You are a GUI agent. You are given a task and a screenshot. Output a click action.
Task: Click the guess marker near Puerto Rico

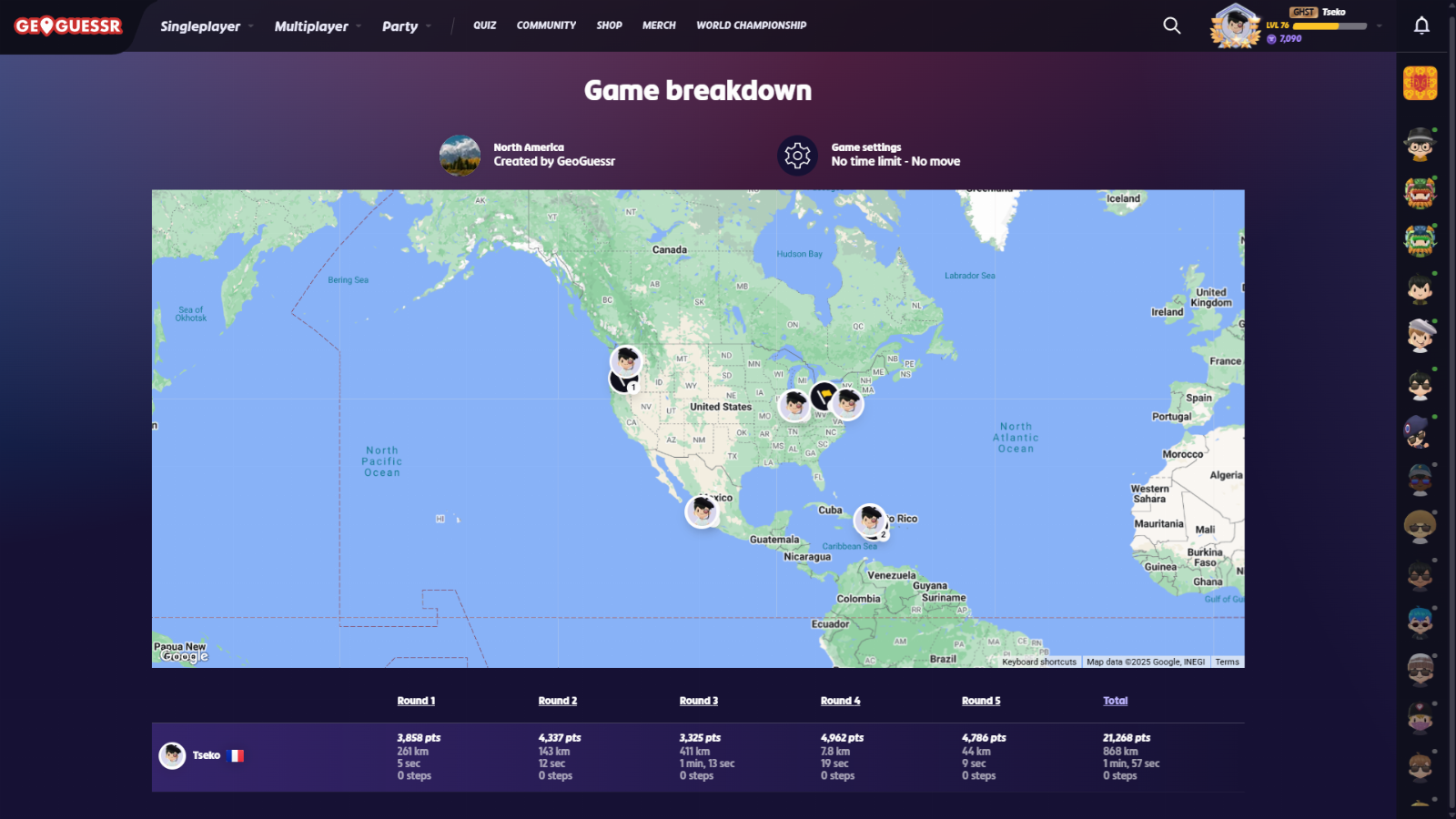(870, 520)
